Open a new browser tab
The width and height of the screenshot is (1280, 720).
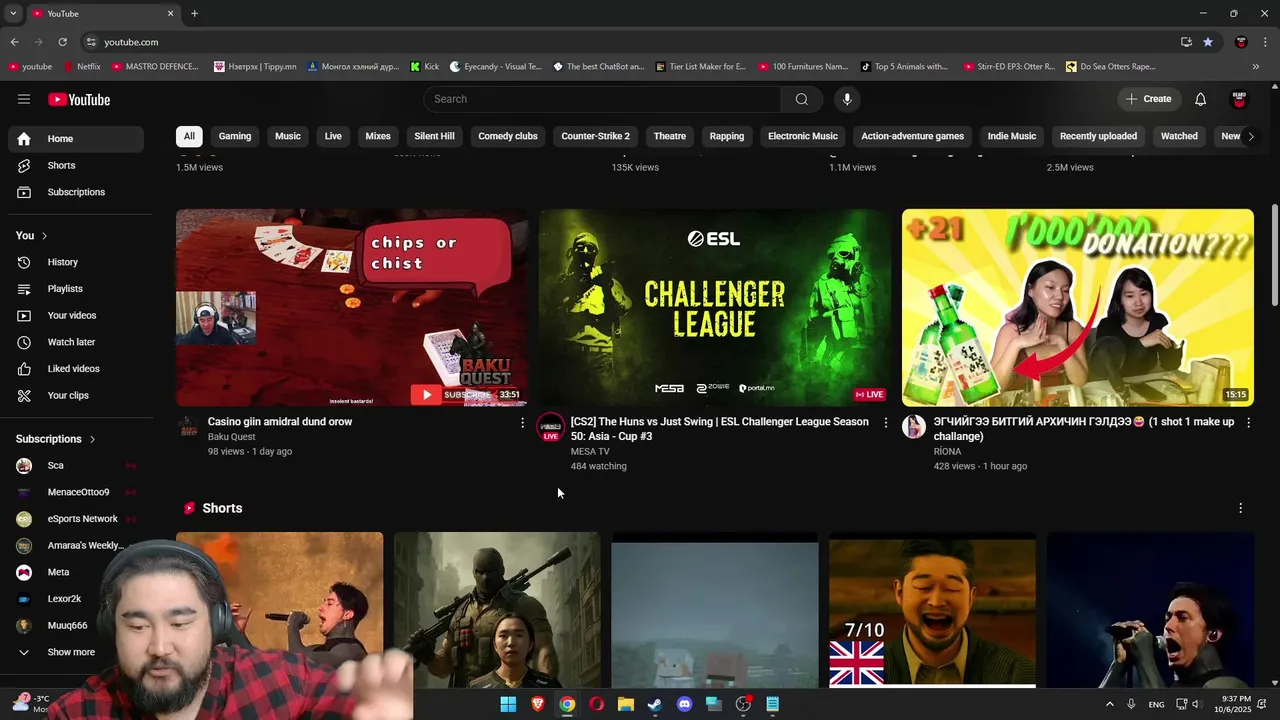[194, 13]
